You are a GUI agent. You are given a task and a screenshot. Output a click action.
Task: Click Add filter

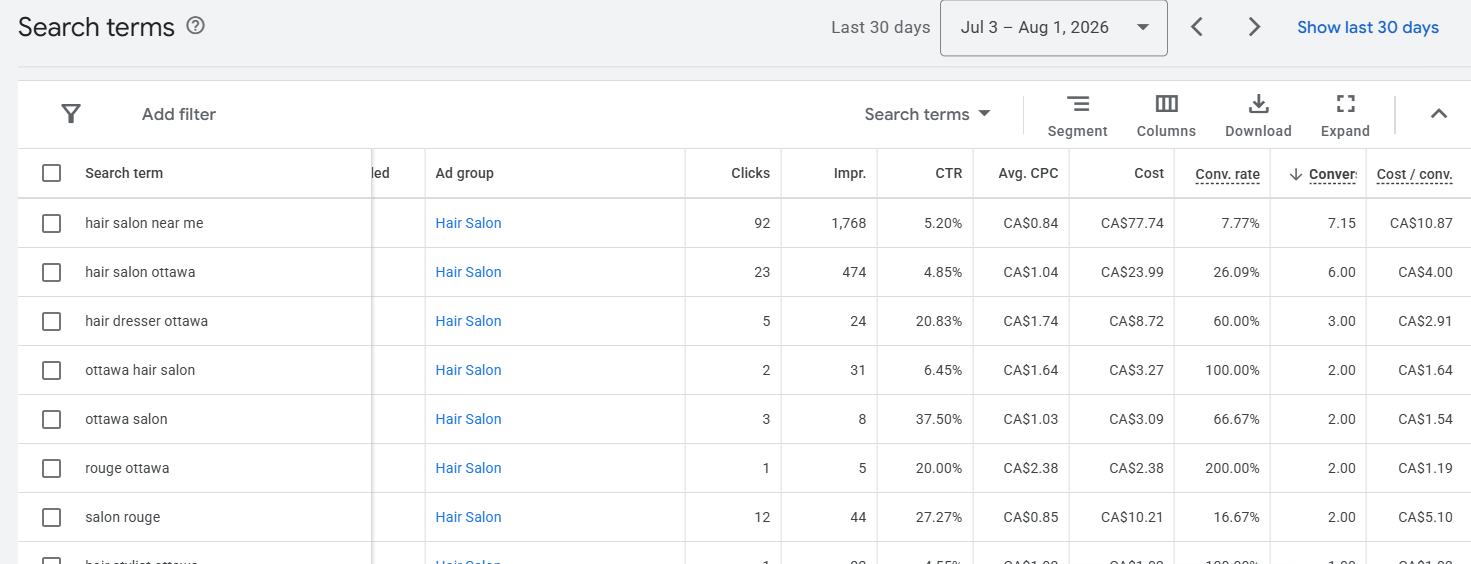click(x=179, y=114)
